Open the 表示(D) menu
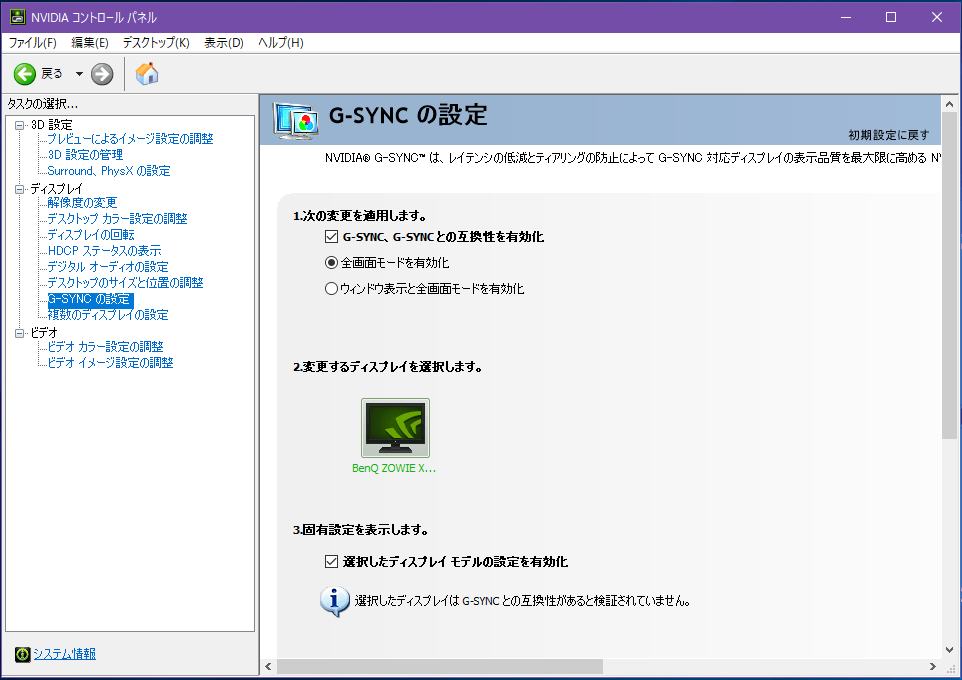 point(224,42)
